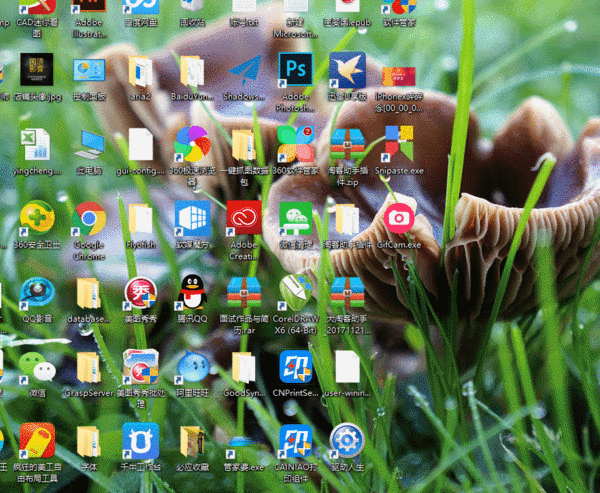Open the 千牛工作台 shortcut
This screenshot has width=600, height=493.
point(140,441)
